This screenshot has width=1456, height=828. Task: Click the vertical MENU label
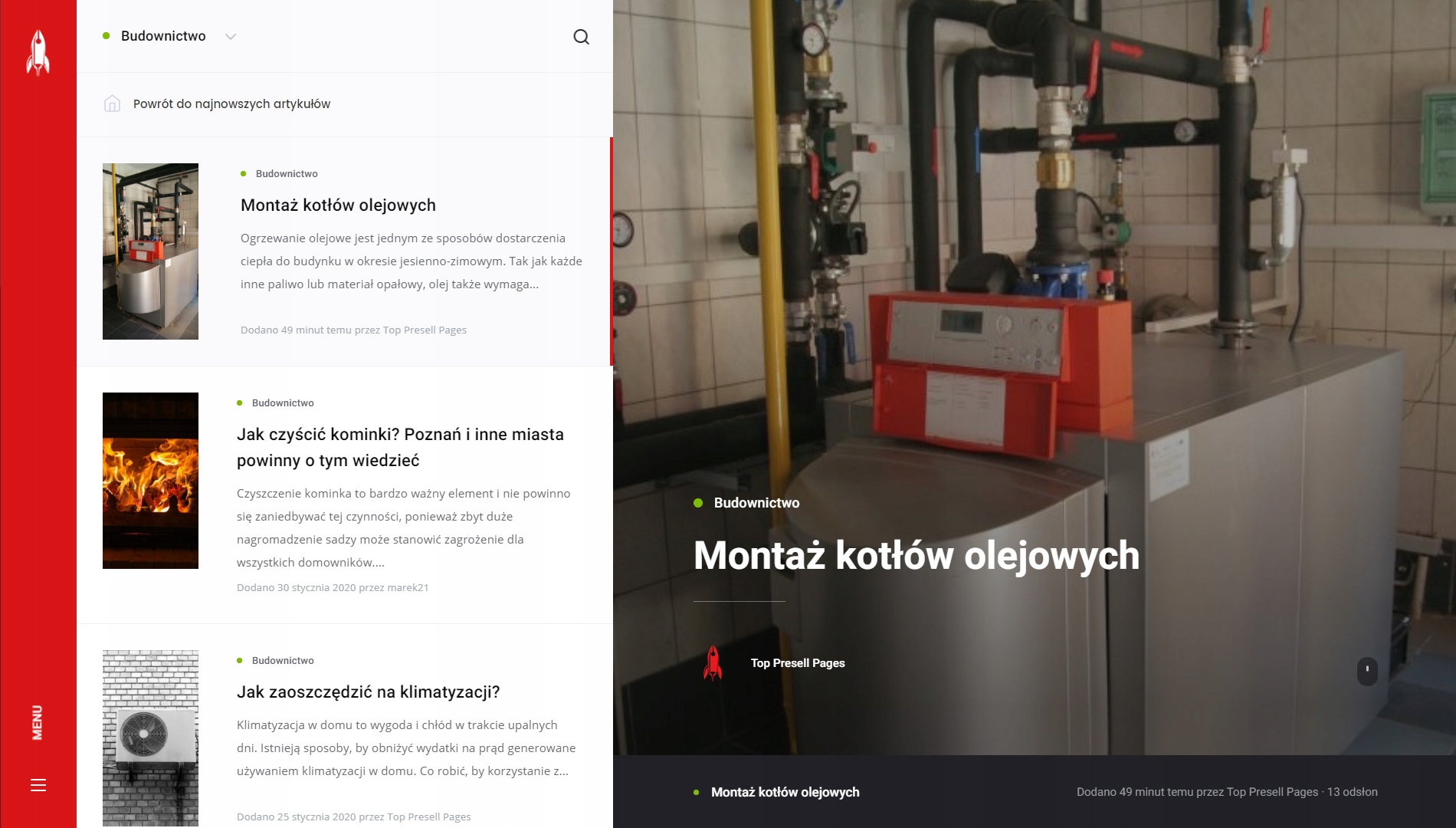pos(38,722)
